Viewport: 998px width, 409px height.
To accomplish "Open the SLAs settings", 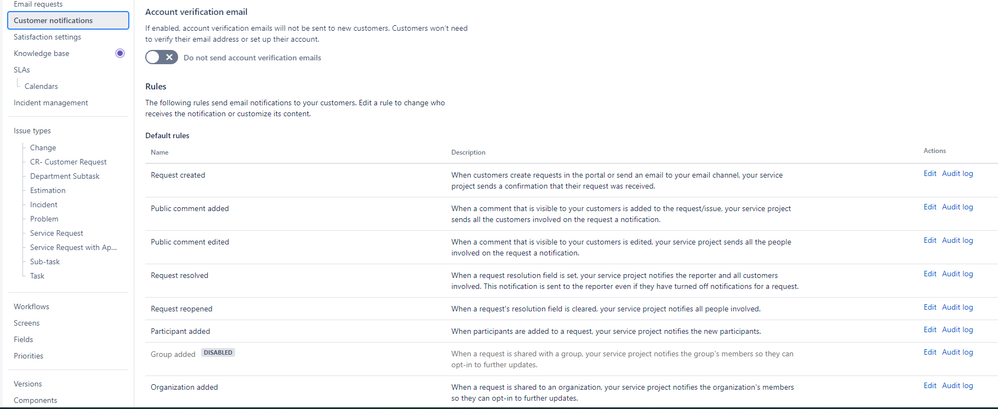I will click(x=22, y=70).
